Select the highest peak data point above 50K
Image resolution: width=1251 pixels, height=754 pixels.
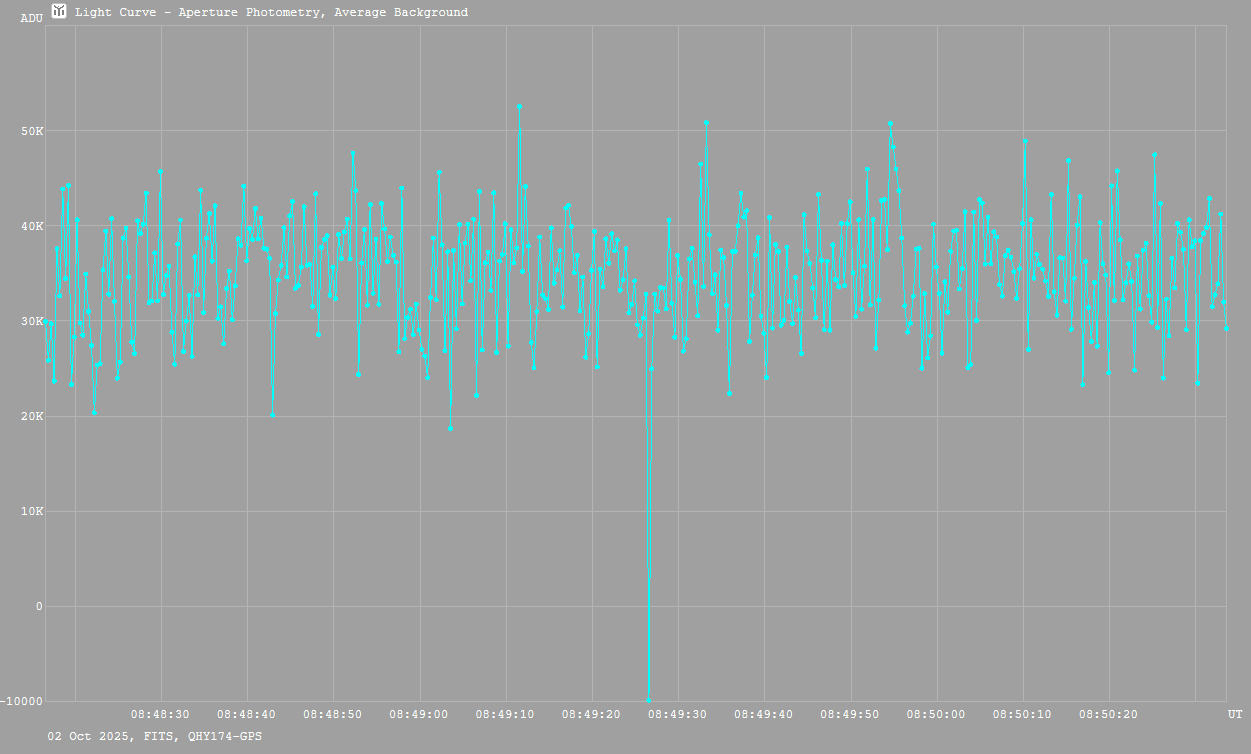[x=520, y=106]
